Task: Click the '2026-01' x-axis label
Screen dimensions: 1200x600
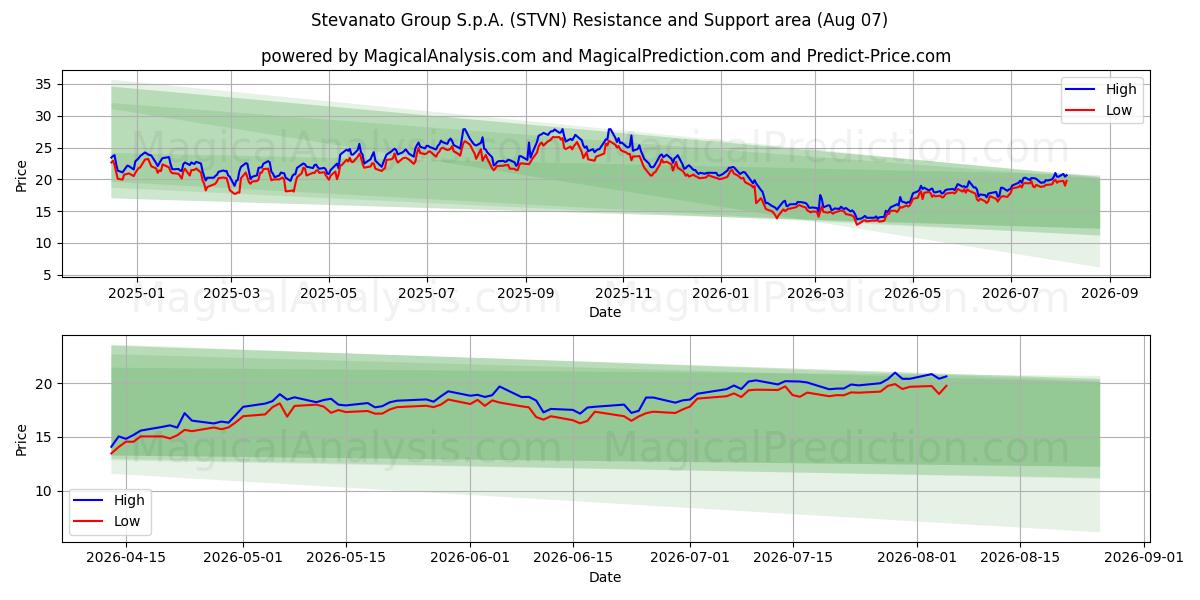Action: [x=721, y=292]
